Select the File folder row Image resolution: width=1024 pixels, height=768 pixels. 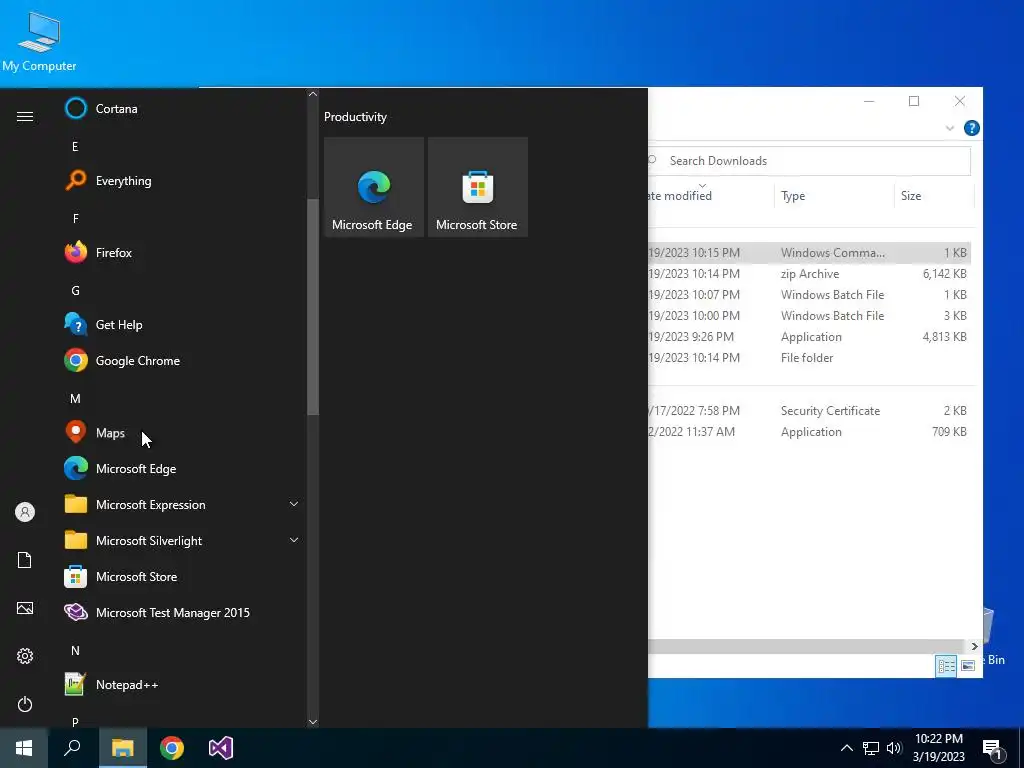click(x=809, y=358)
